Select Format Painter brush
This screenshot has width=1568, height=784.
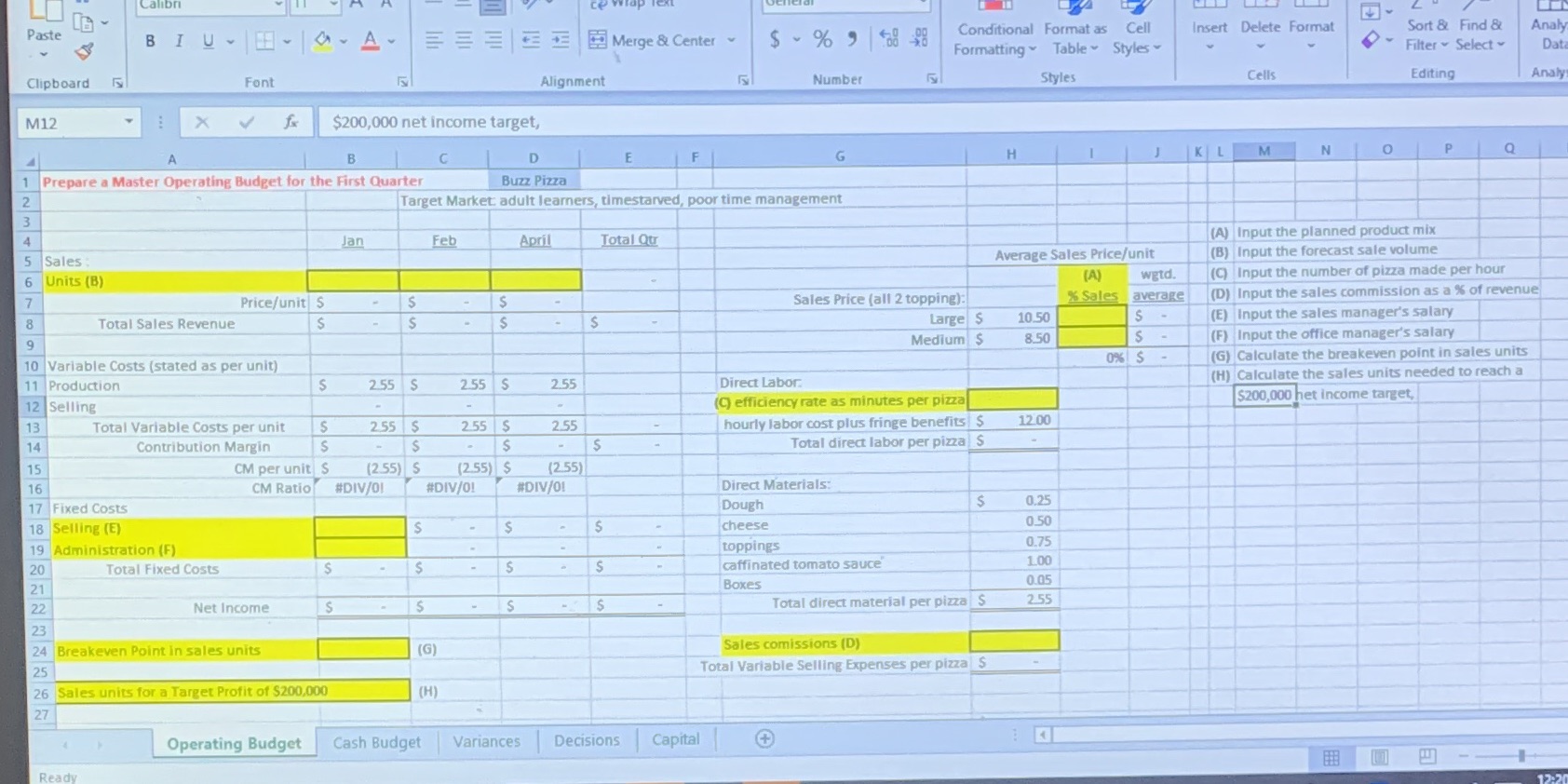click(x=85, y=51)
